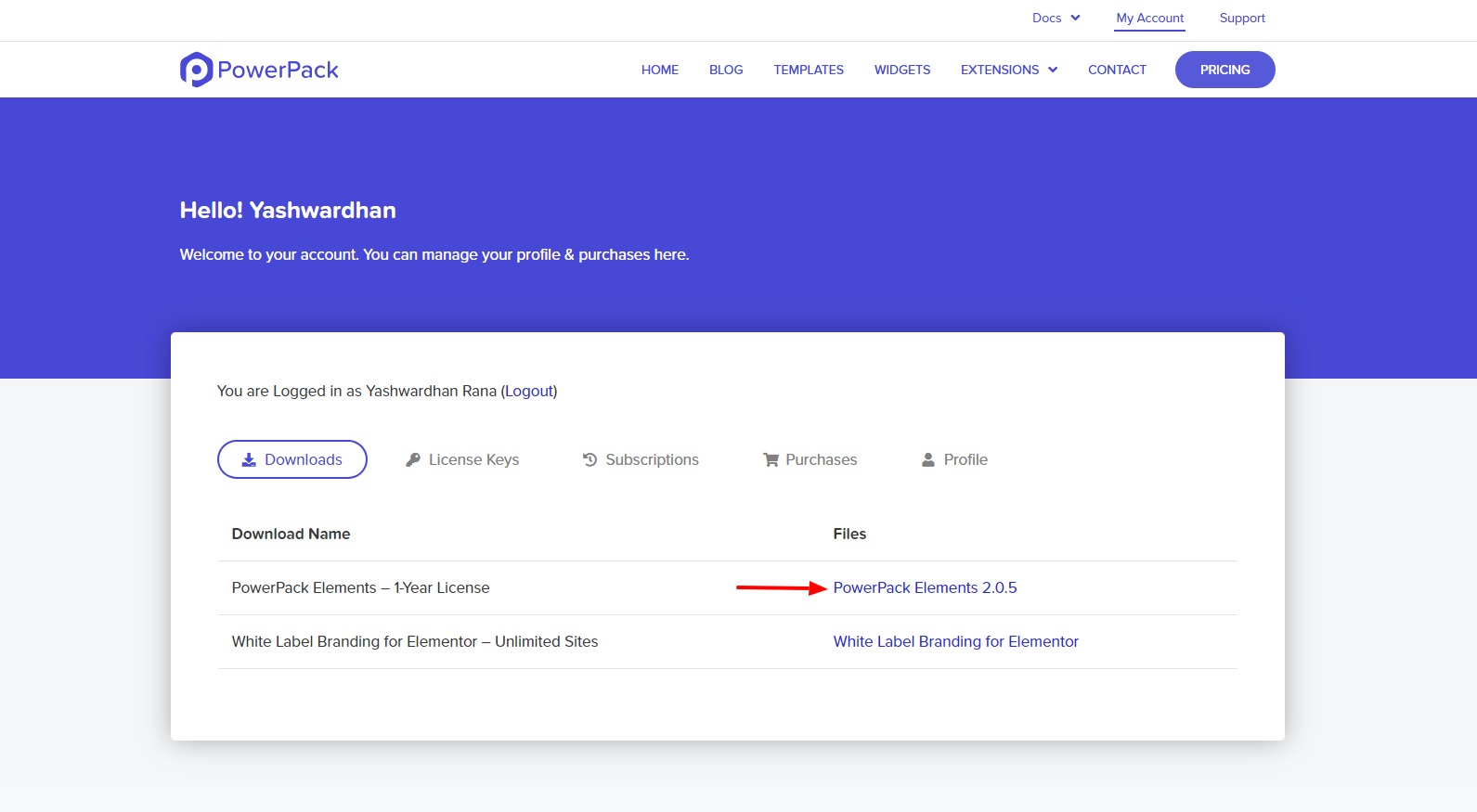Viewport: 1477px width, 812px height.
Task: Expand the Docs dropdown arrow
Action: (1075, 18)
